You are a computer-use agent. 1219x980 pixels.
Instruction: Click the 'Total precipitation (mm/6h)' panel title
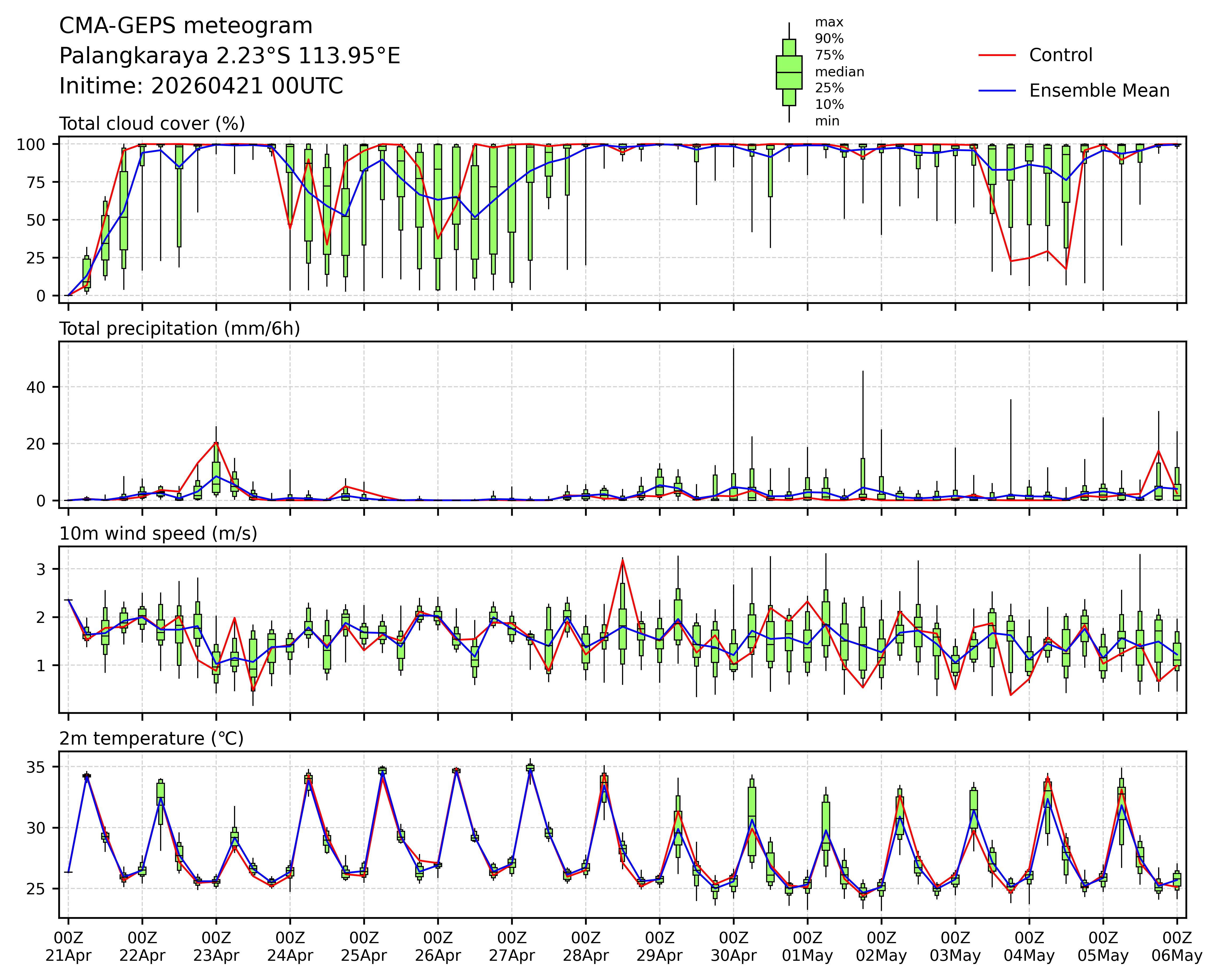pos(179,329)
